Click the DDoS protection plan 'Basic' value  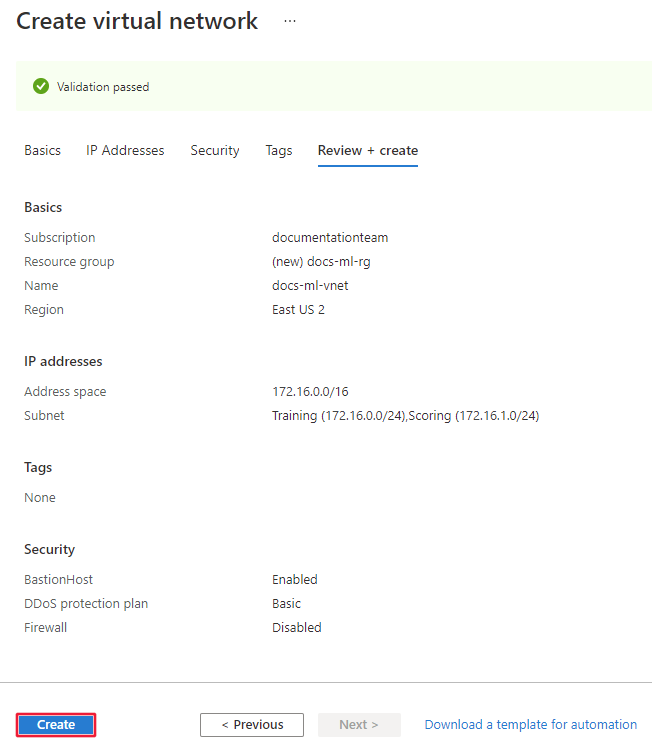click(x=286, y=604)
